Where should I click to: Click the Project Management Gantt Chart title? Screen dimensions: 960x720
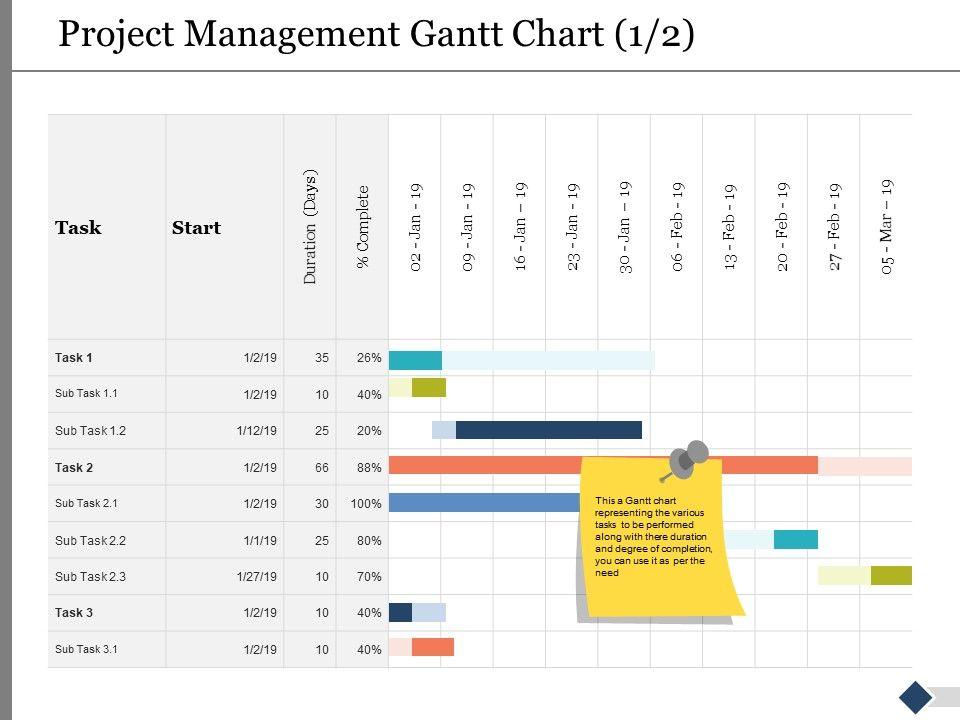tap(376, 34)
